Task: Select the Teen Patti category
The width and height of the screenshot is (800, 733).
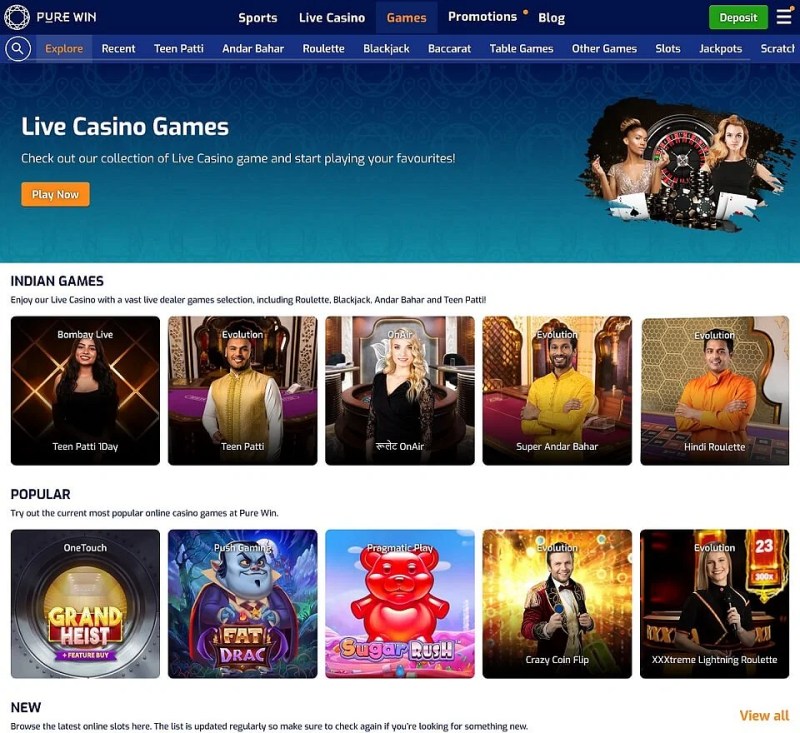Action: (x=179, y=48)
